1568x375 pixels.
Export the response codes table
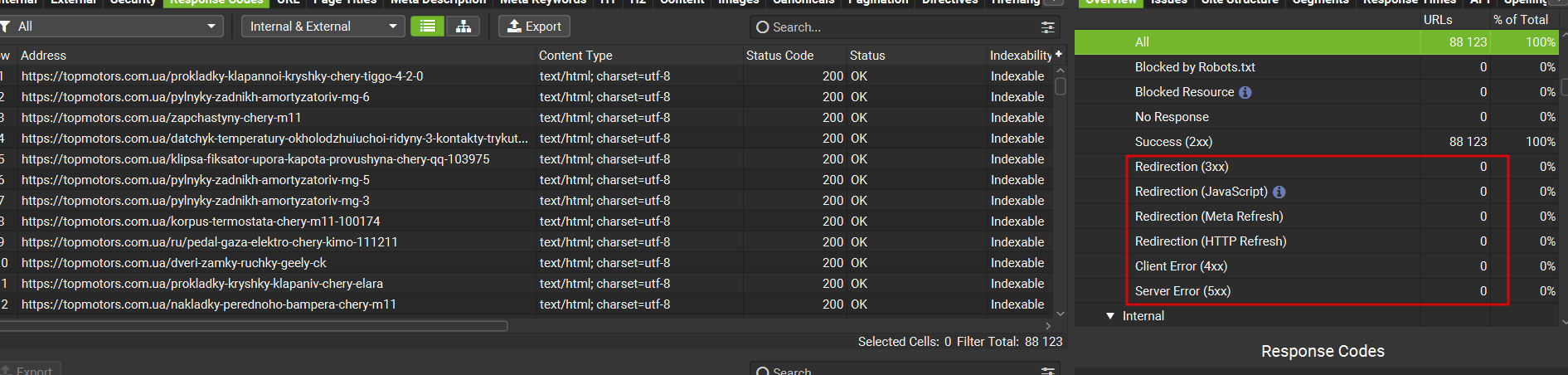coord(534,27)
